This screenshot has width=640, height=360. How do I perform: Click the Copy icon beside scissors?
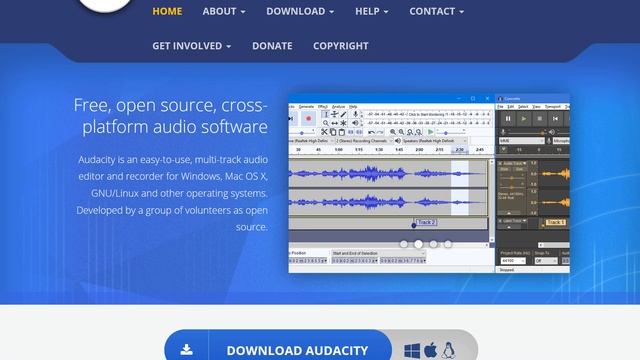coord(333,132)
